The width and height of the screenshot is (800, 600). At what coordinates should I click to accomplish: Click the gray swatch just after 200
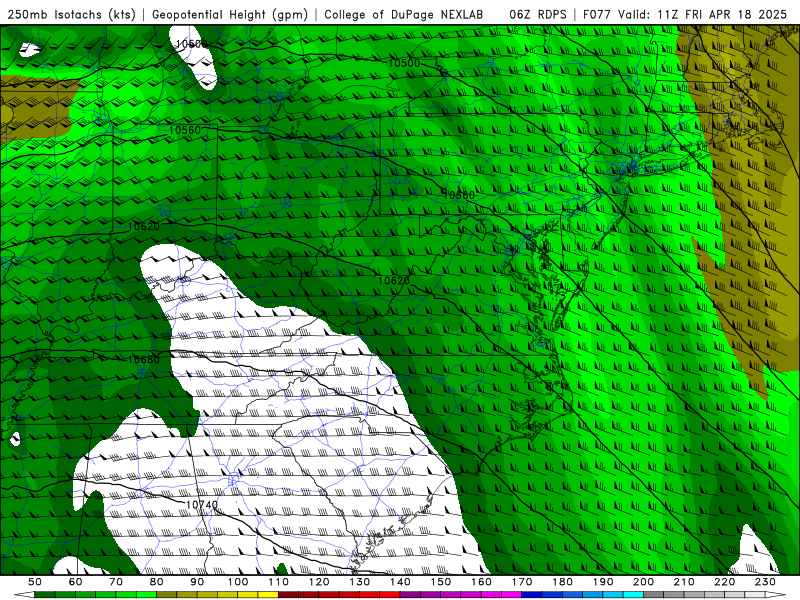(x=654, y=595)
